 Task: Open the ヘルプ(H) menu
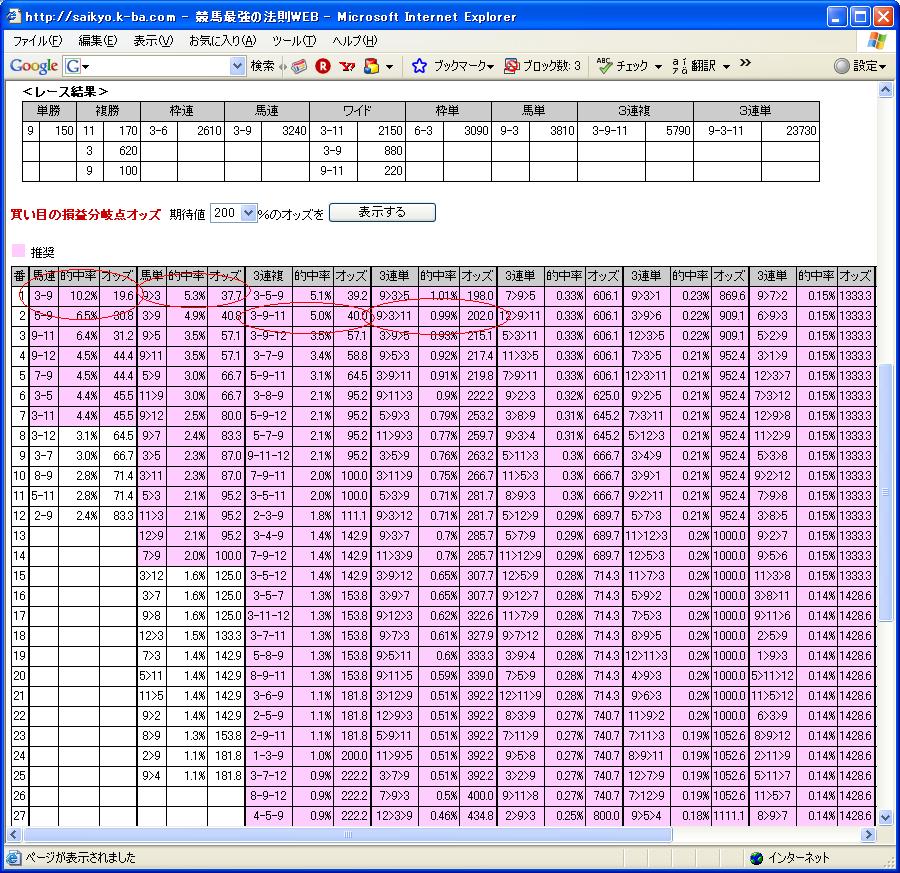(x=355, y=41)
